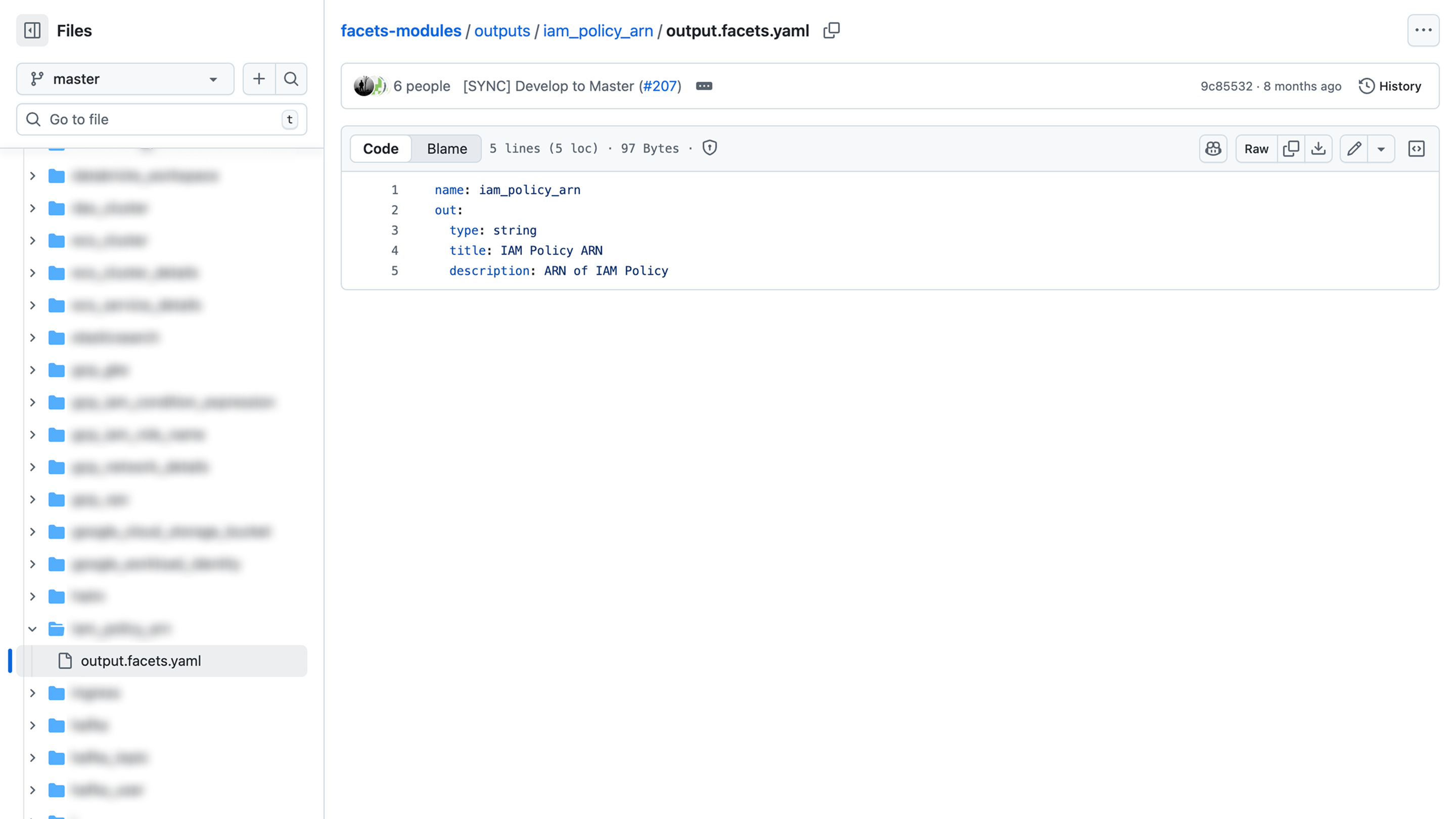Image resolution: width=1456 pixels, height=819 pixels.
Task: Click the Go to file search field
Action: pos(161,119)
